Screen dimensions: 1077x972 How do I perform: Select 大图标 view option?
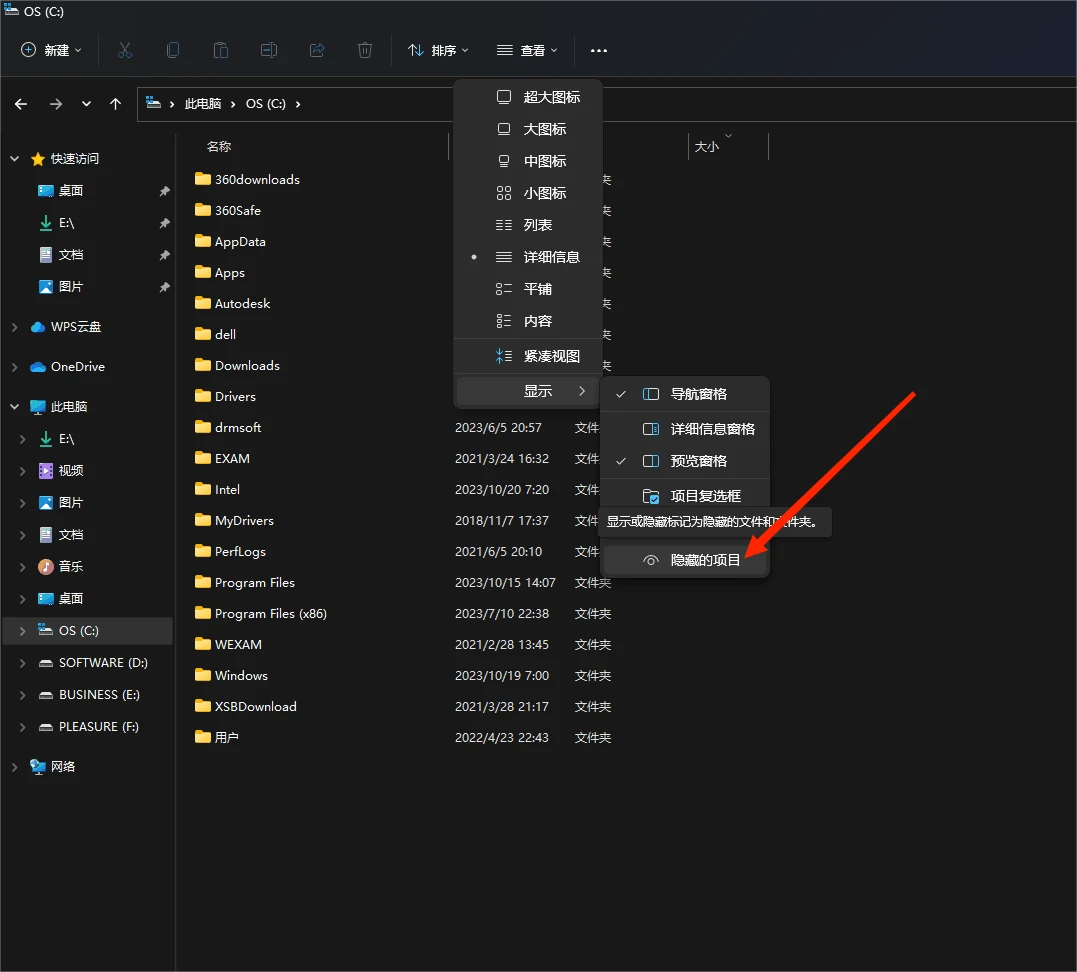[528, 129]
